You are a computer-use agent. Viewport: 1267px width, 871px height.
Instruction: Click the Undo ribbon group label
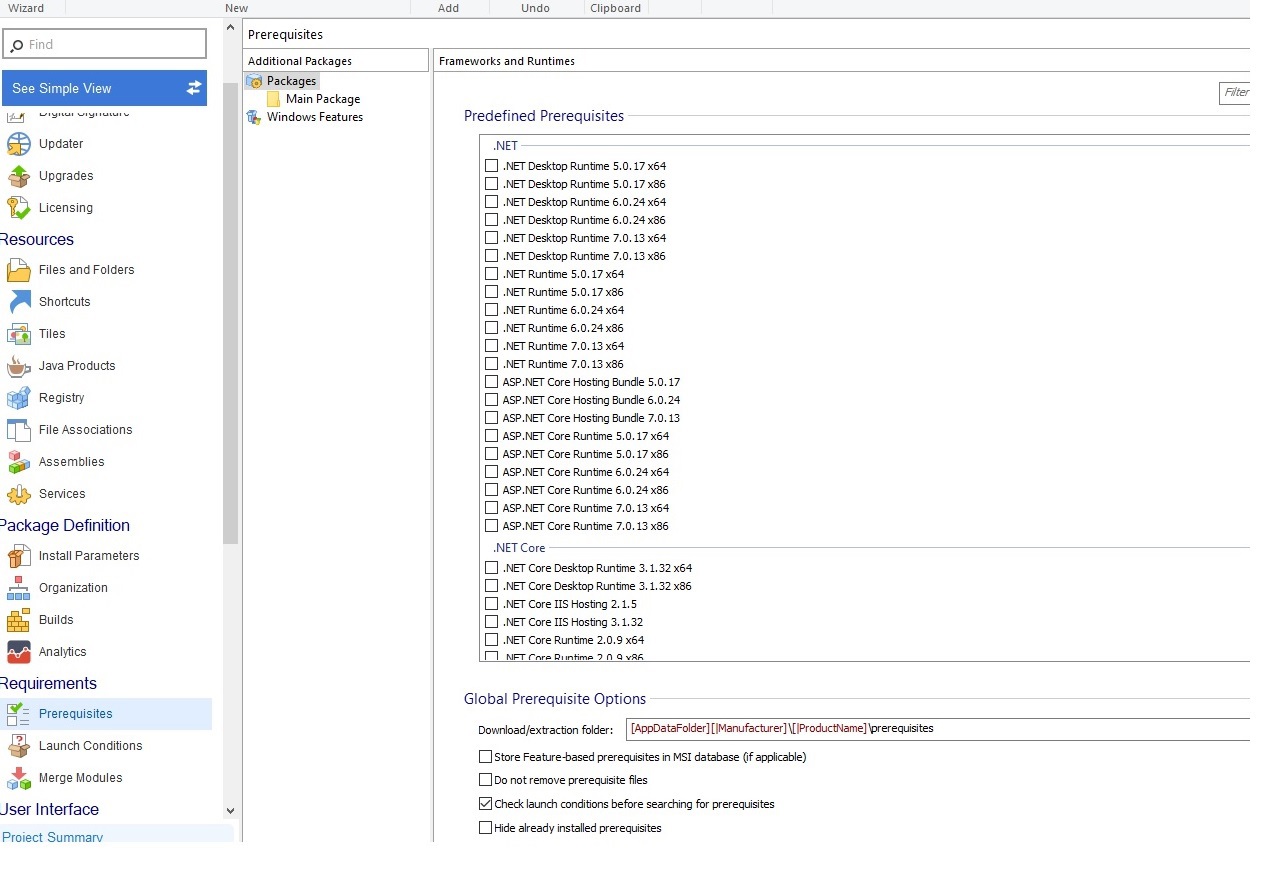tap(536, 8)
